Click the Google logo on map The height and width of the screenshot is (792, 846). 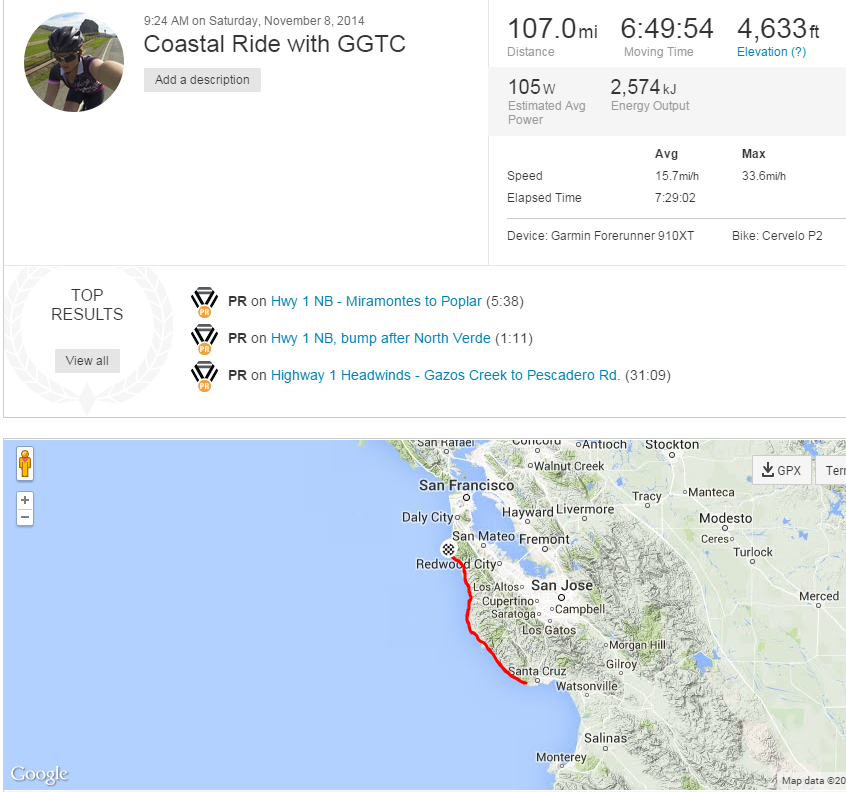[x=39, y=774]
